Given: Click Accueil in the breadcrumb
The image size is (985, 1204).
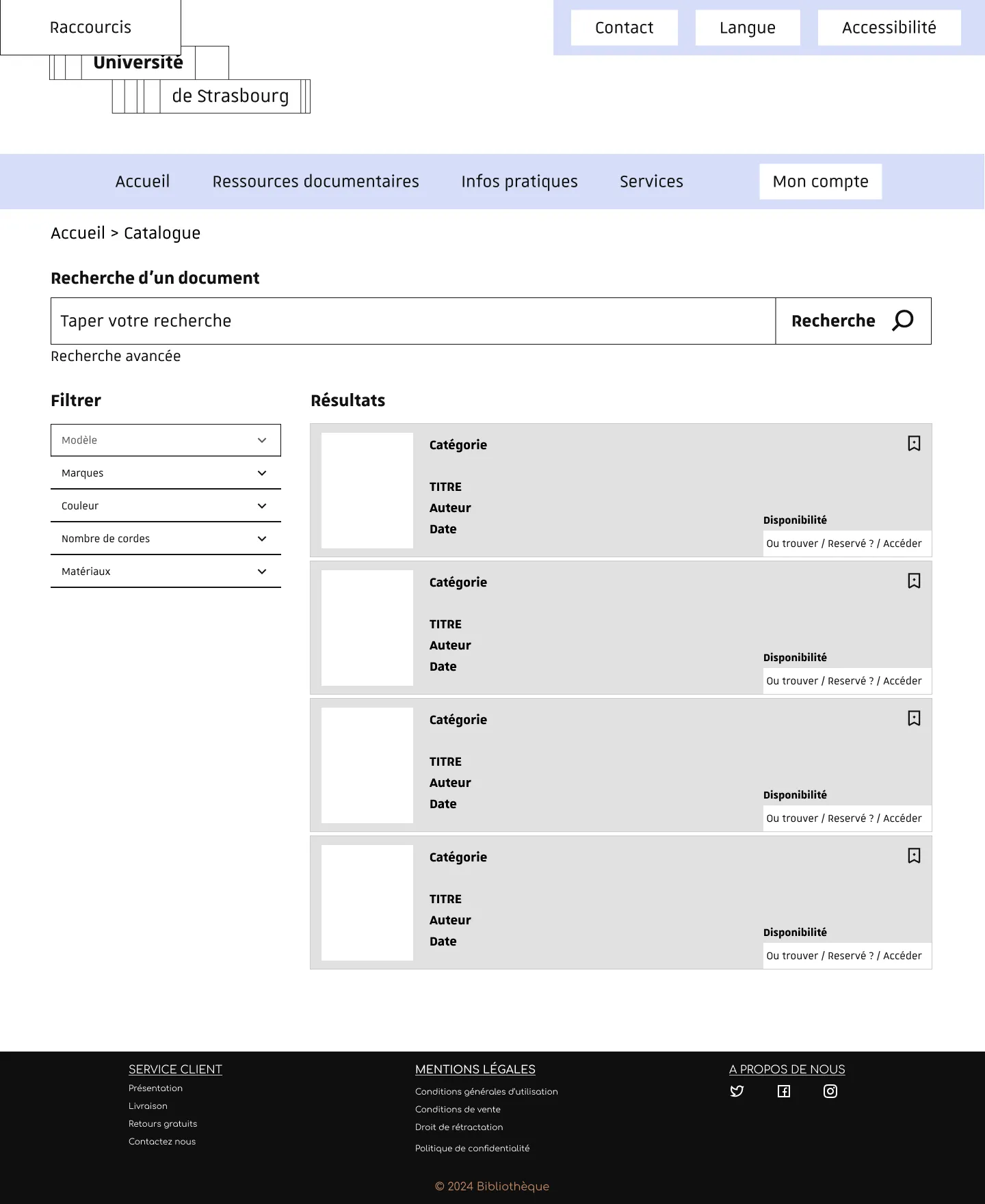Looking at the screenshot, I should pyautogui.click(x=78, y=233).
